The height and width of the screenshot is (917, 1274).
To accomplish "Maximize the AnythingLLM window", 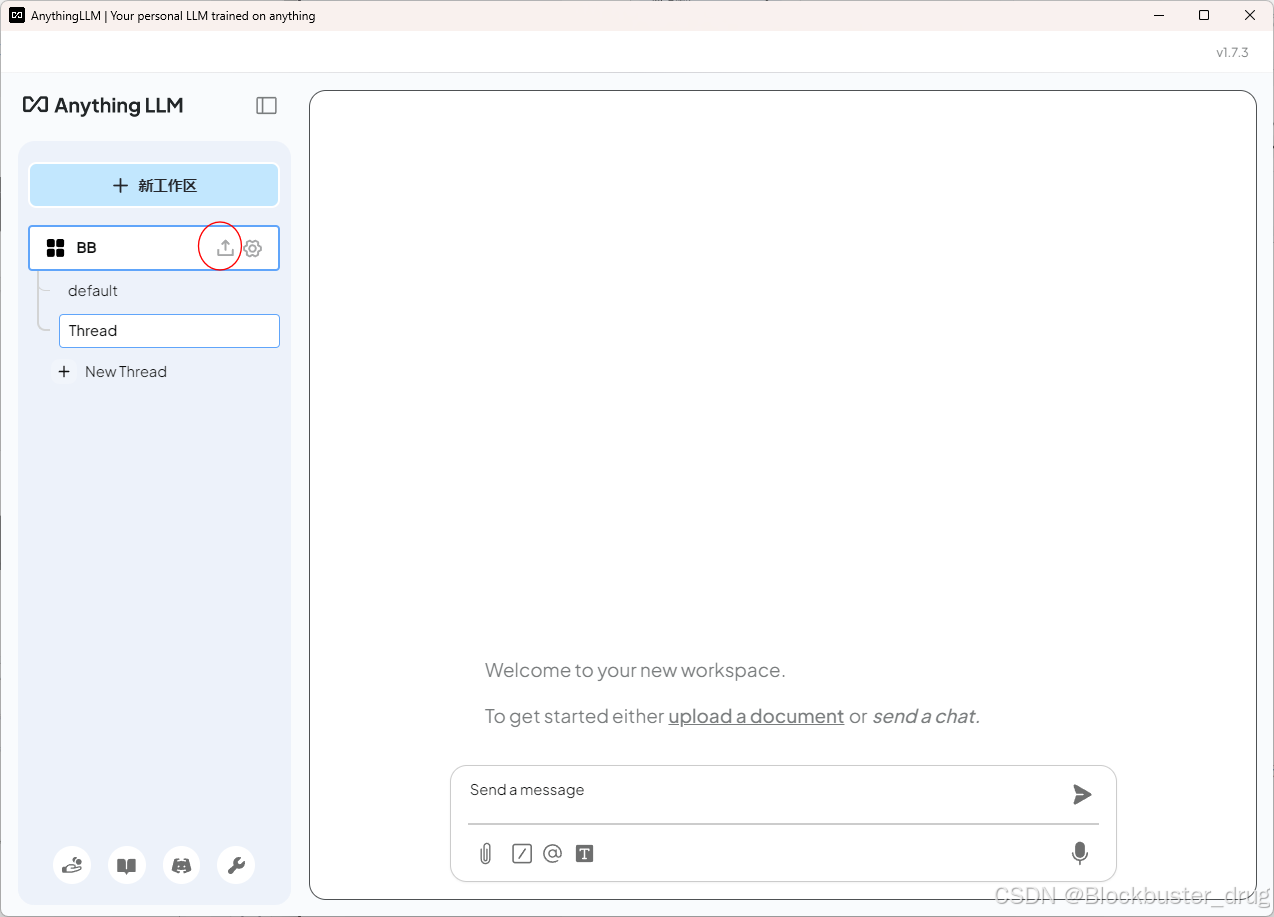I will click(1204, 15).
